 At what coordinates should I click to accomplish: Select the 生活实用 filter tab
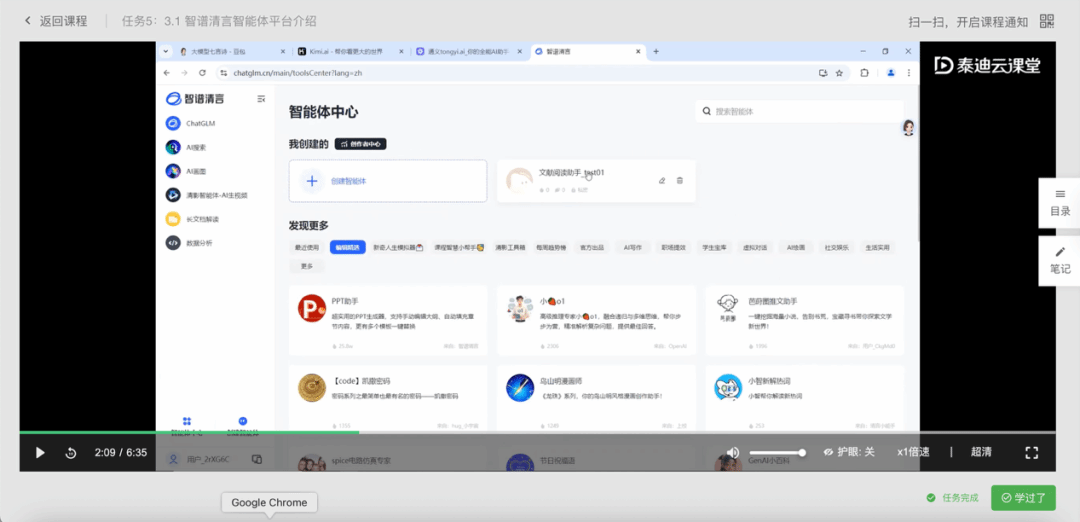pos(878,247)
